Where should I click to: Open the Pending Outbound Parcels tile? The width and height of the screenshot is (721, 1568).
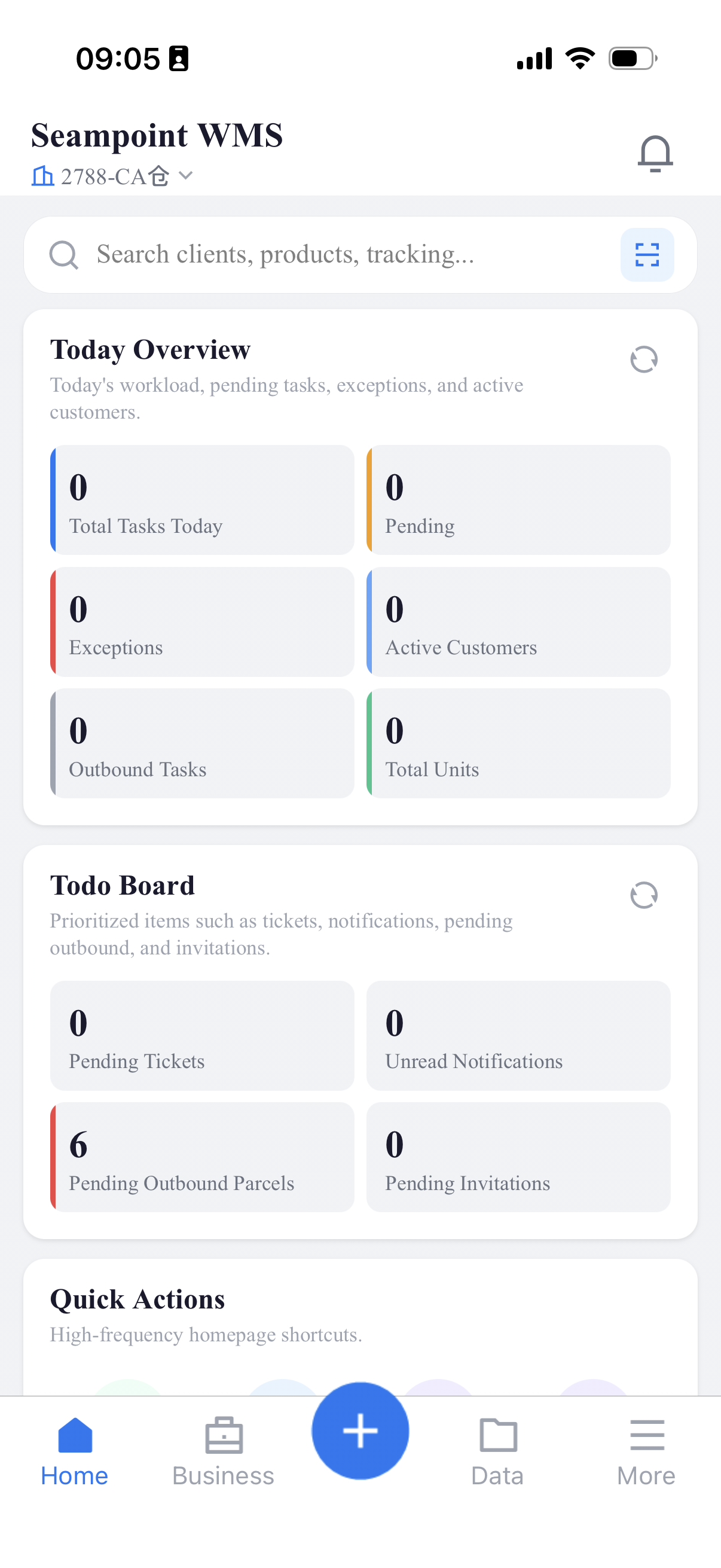202,1157
